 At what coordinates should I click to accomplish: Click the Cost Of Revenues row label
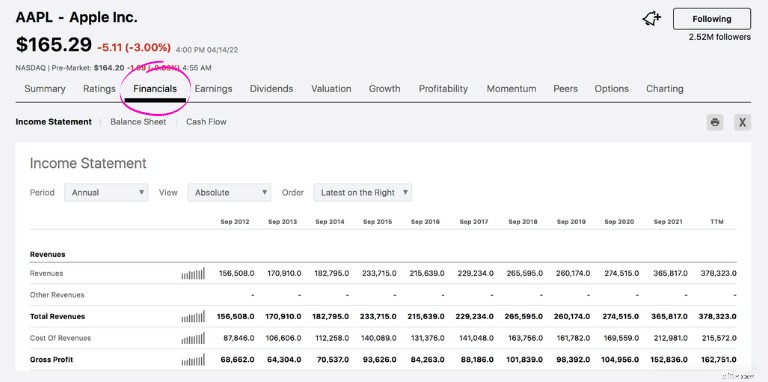click(60, 338)
